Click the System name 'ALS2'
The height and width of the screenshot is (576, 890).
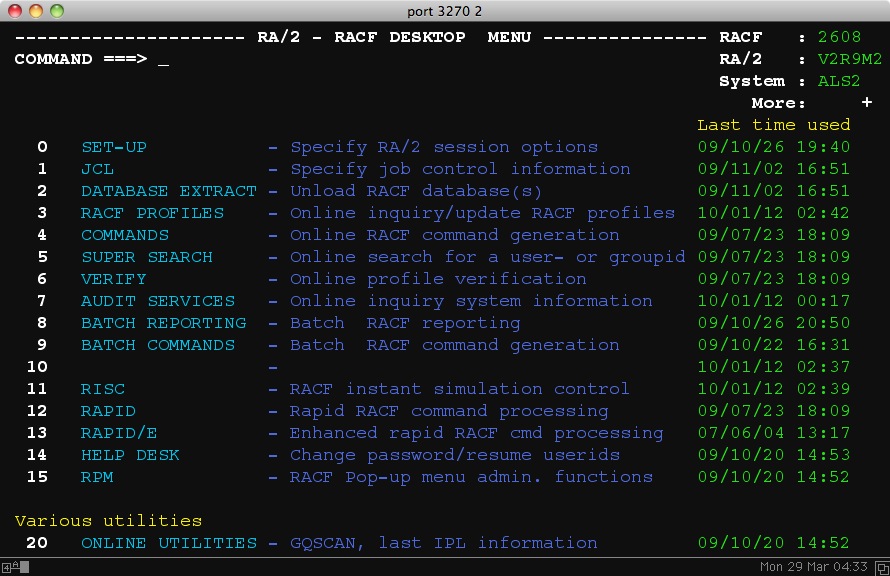[839, 81]
